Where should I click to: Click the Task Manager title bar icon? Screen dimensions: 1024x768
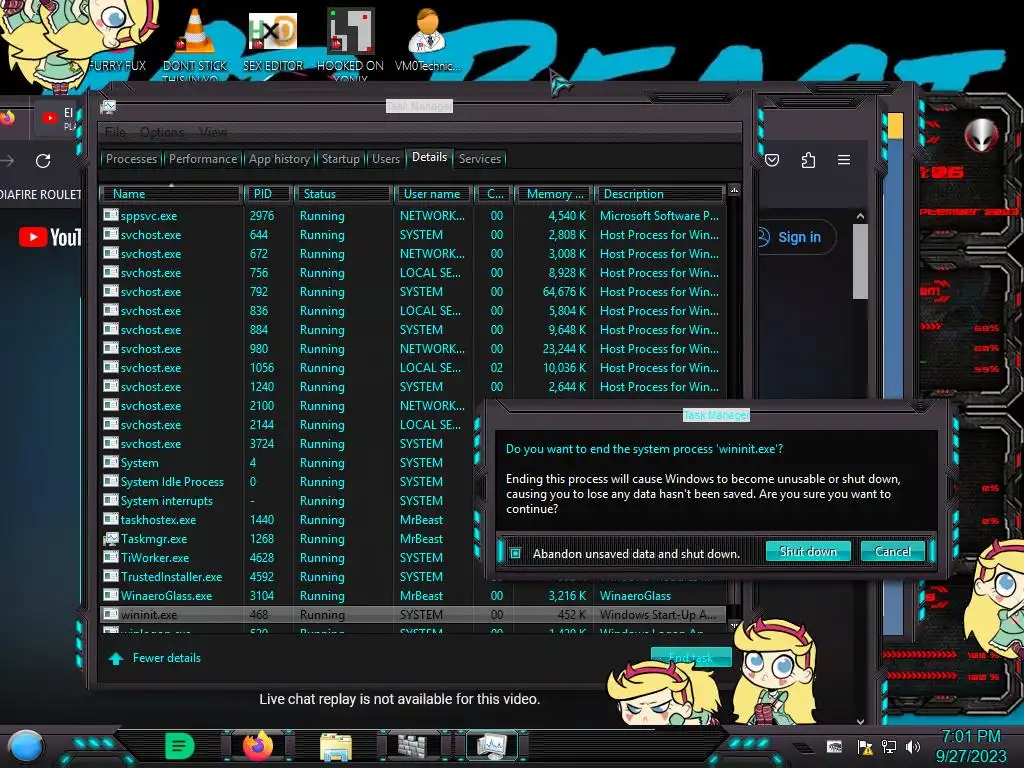(x=108, y=106)
